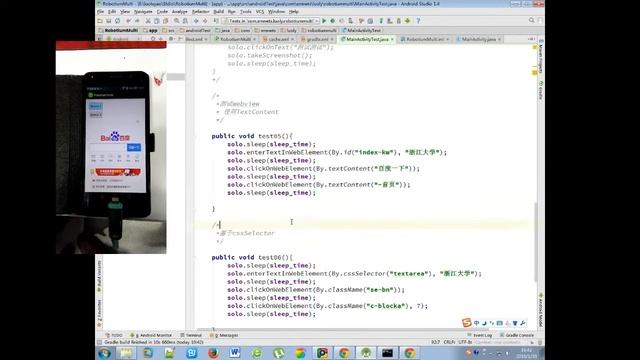Open the Gradle Console tool window
This screenshot has width=640, height=360.
click(x=517, y=335)
